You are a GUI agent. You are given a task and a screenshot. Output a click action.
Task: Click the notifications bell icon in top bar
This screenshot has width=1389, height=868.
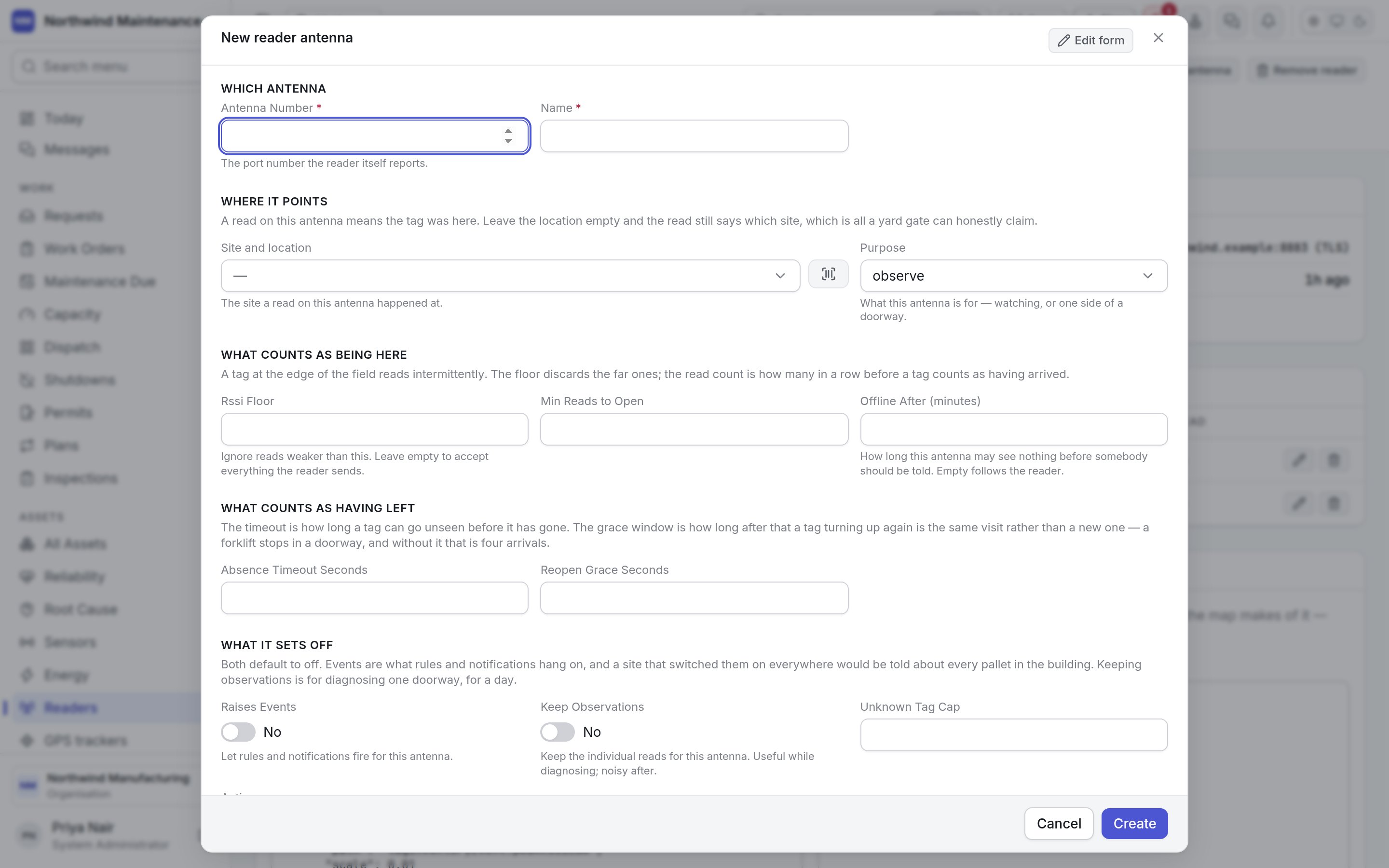pos(1268,21)
